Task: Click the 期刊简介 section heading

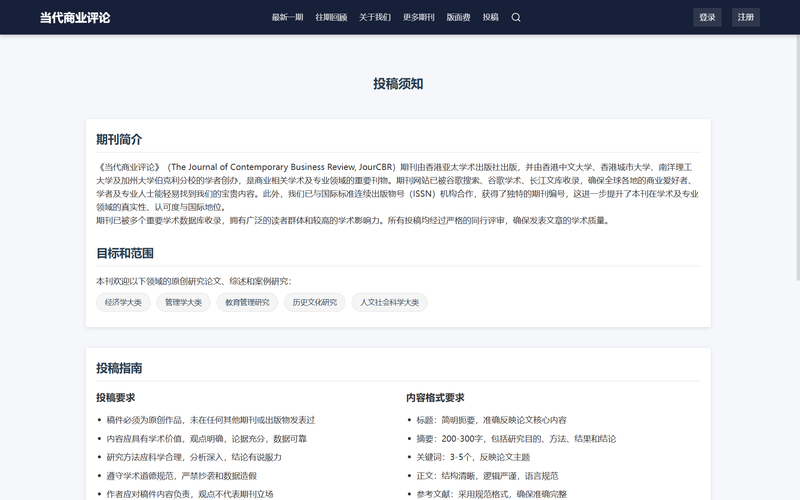Action: click(x=119, y=139)
